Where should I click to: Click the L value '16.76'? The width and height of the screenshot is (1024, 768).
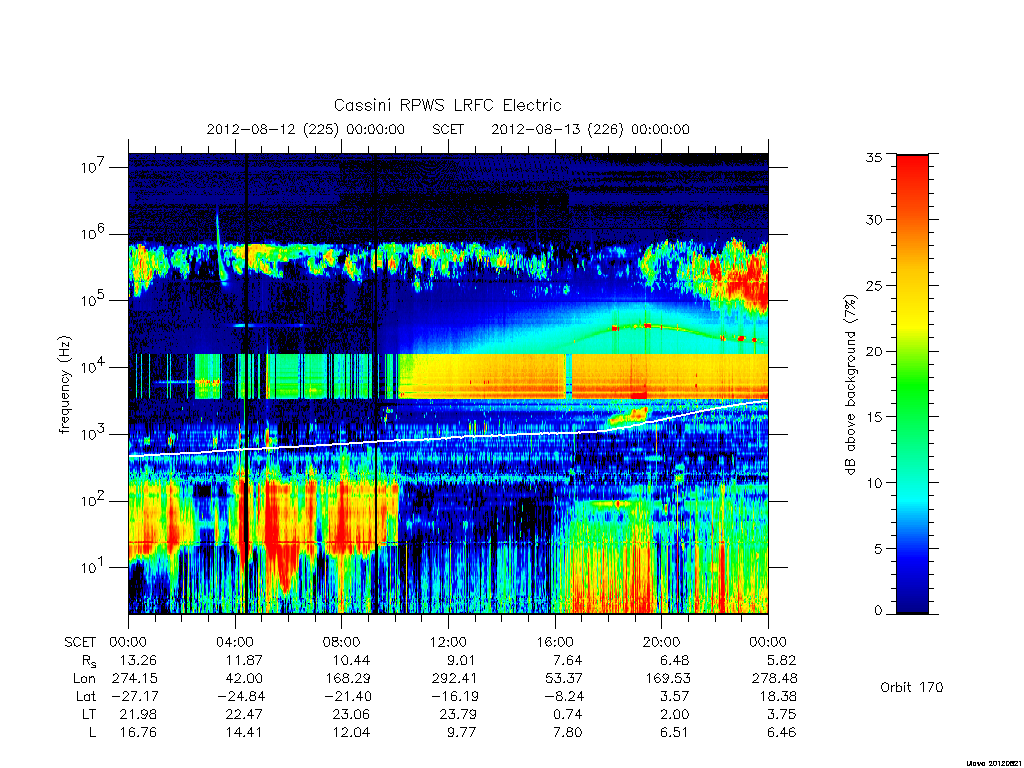coord(138,733)
